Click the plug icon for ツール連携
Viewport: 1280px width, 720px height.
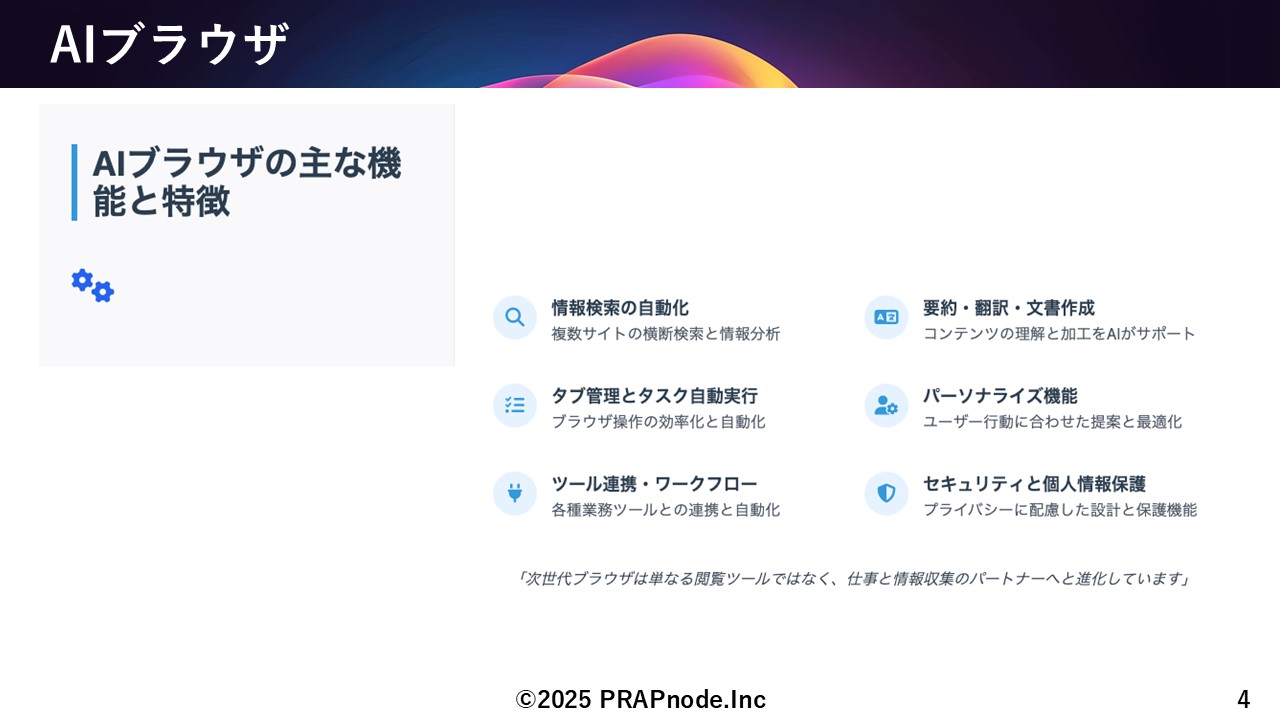(515, 493)
